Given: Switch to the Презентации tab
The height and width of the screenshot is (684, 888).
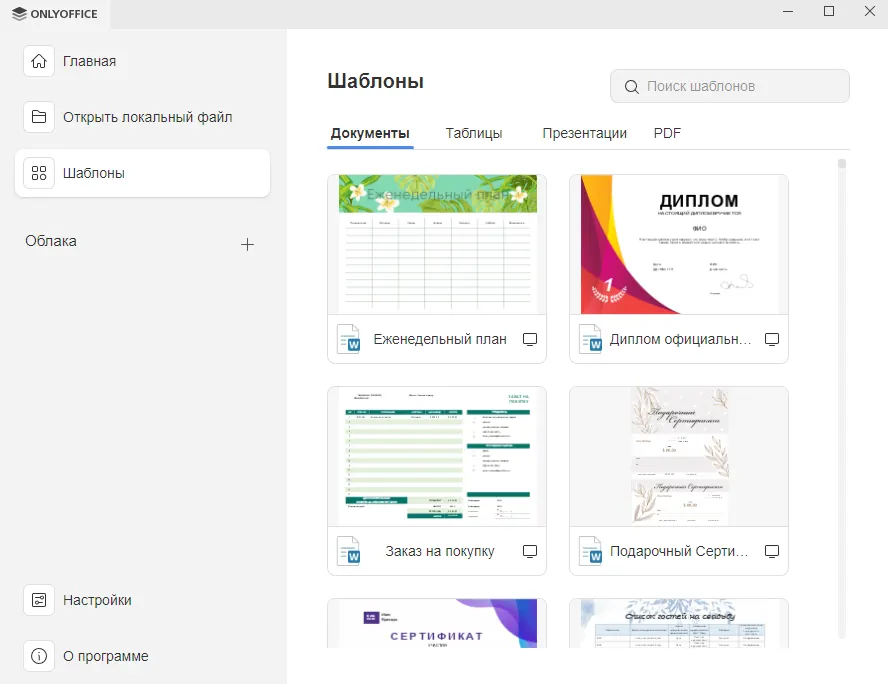Looking at the screenshot, I should tap(584, 133).
